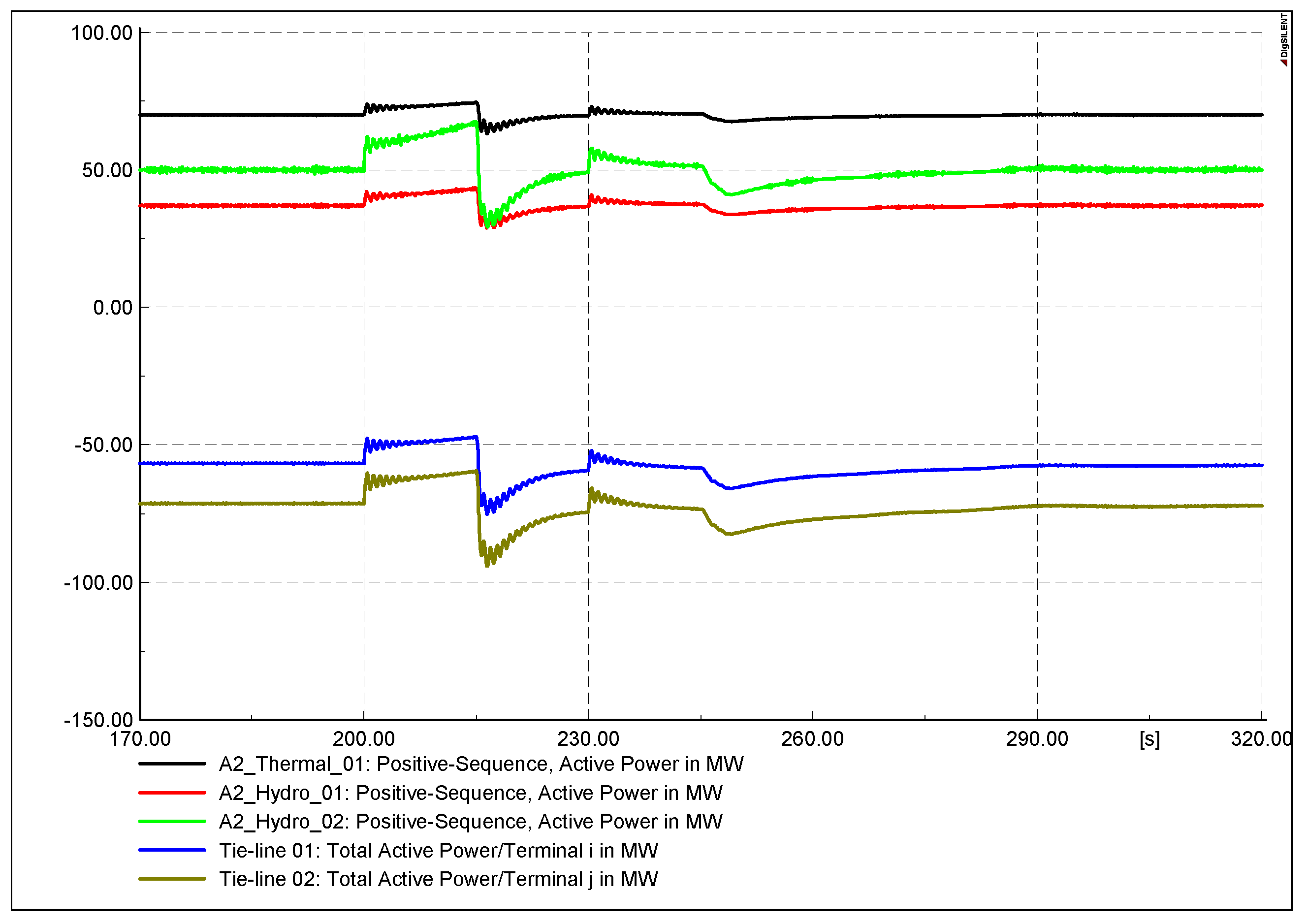Click black A2_Thermal_01 legend line swatch
This screenshot has width=1307, height=924.
tap(172, 764)
